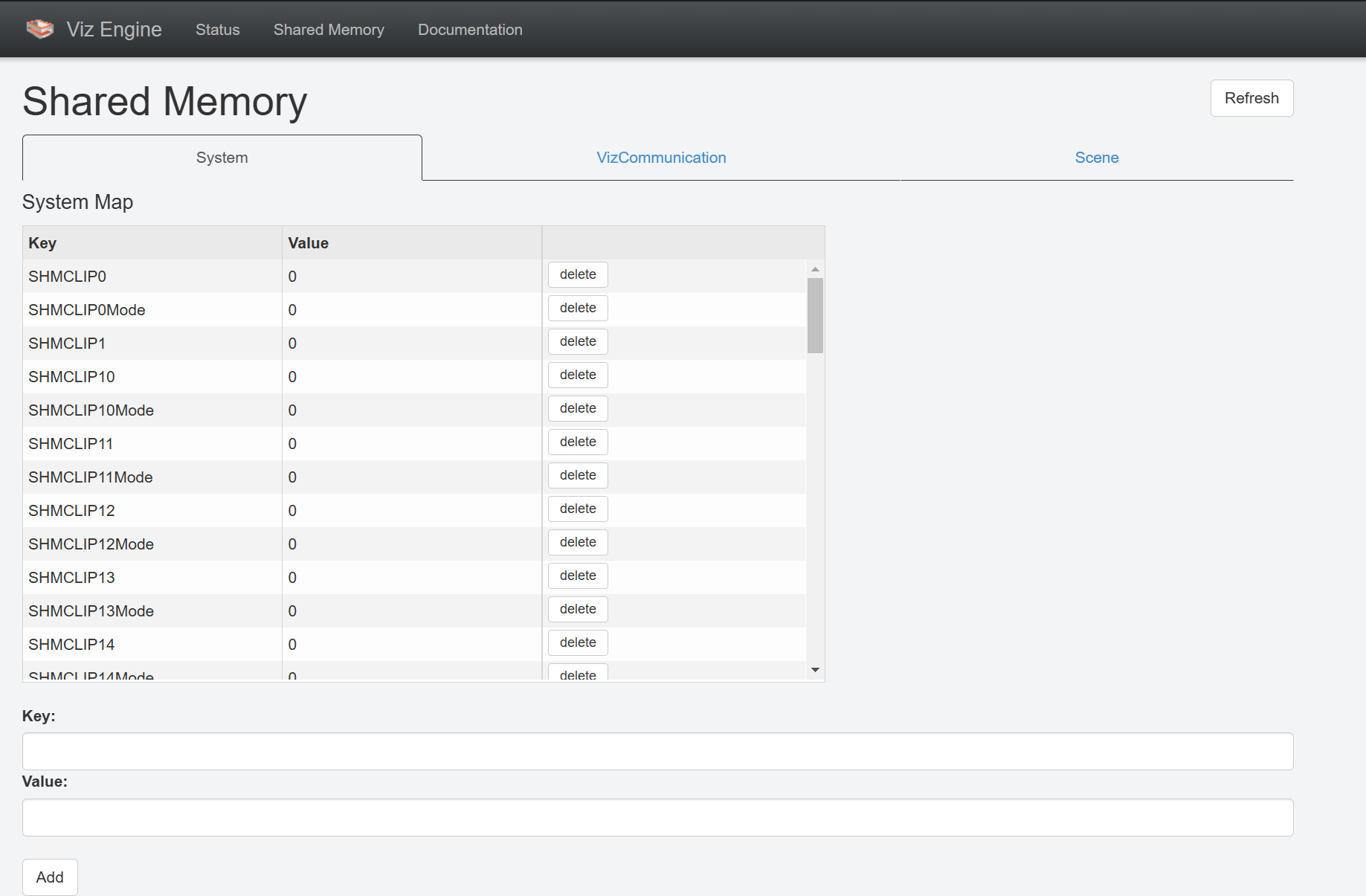This screenshot has height=896, width=1366.
Task: Delete the SHMCLIP10 key row
Action: 578,375
